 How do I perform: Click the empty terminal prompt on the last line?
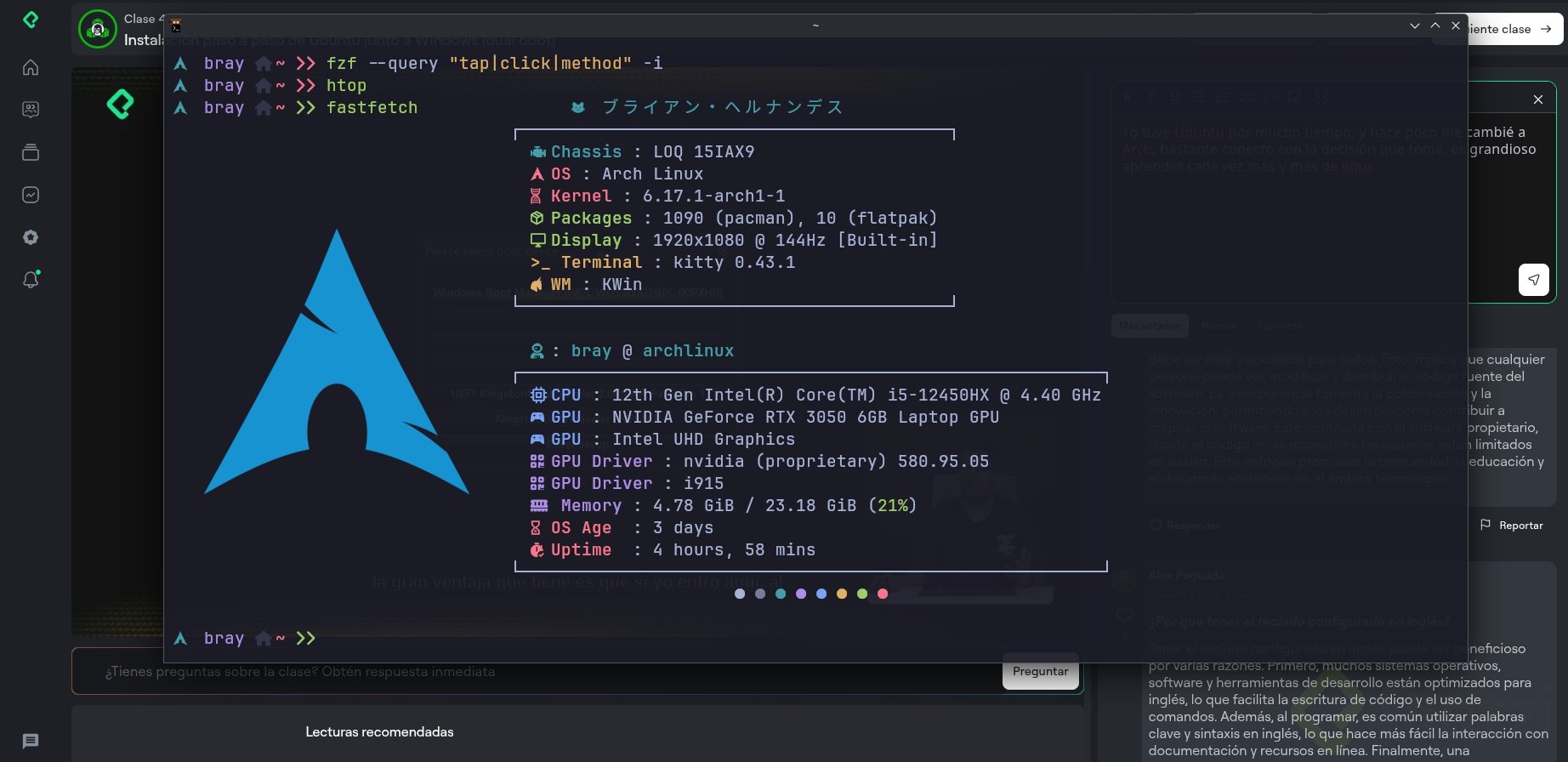(245, 639)
